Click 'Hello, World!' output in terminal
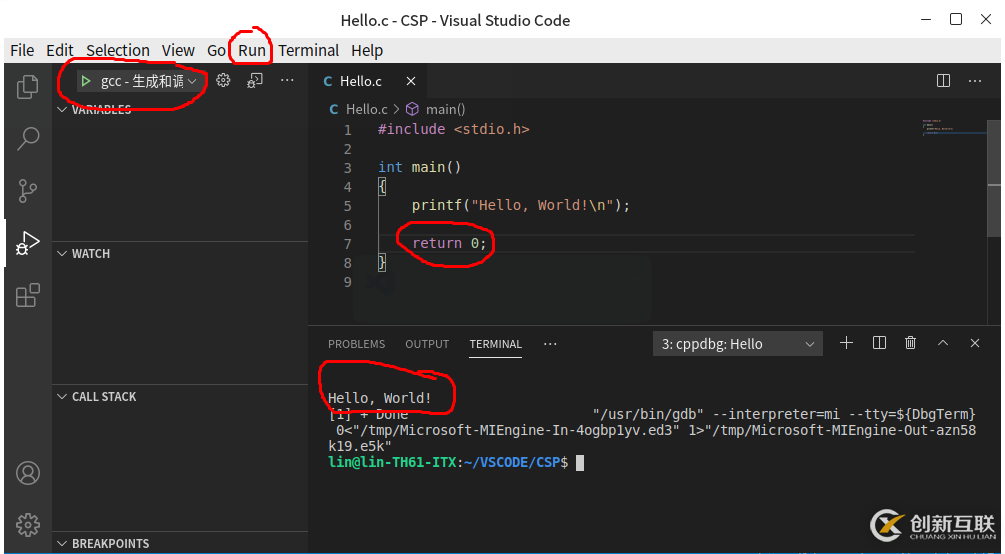1005x554 pixels. (379, 398)
